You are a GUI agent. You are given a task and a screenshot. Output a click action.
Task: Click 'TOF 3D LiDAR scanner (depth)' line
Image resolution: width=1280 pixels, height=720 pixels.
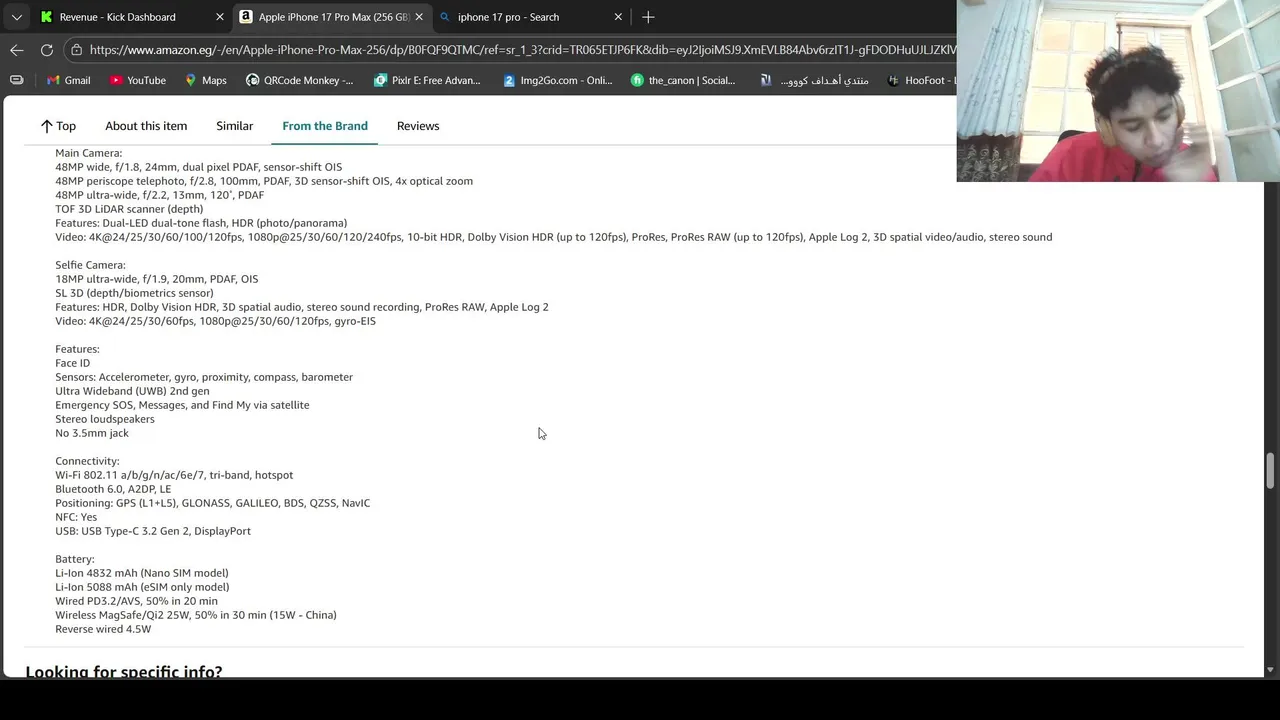pyautogui.click(x=129, y=209)
